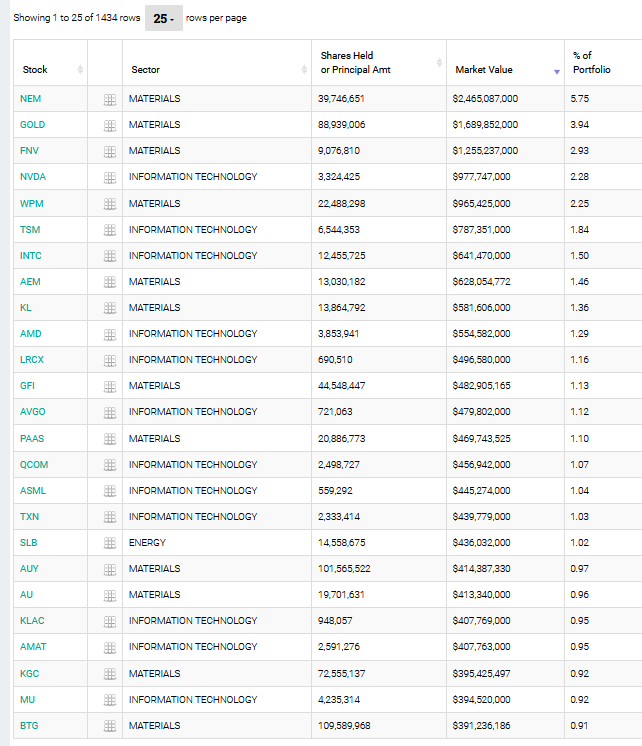
Task: Open the NEM stock link
Action: (30, 98)
